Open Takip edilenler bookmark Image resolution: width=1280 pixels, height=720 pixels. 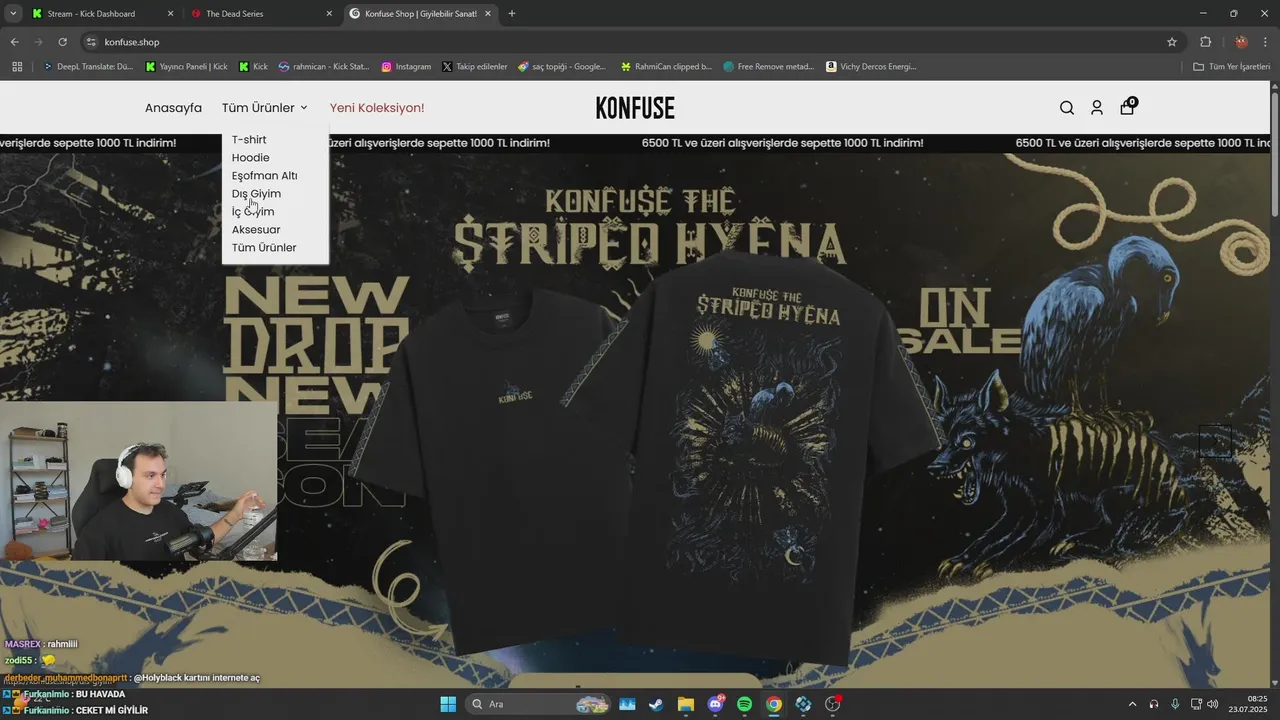[475, 67]
